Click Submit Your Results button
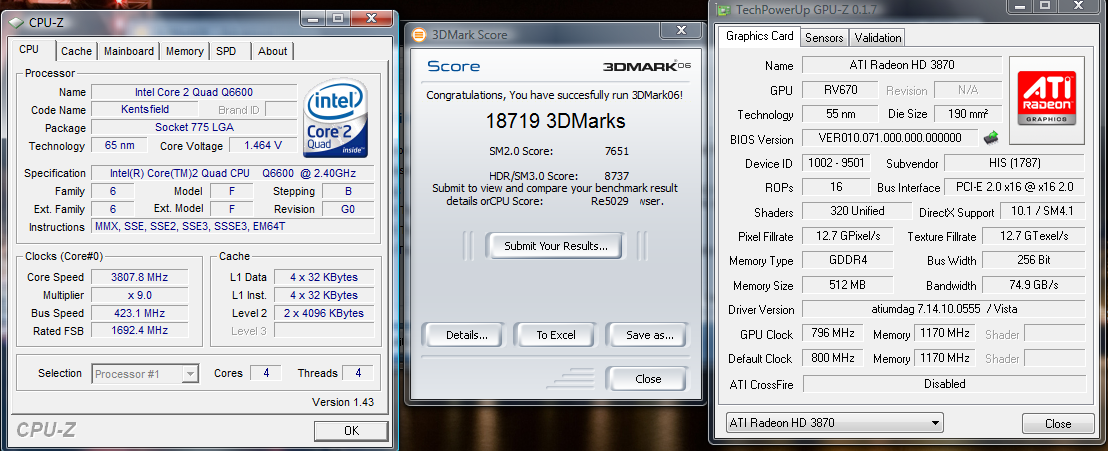 (x=555, y=246)
